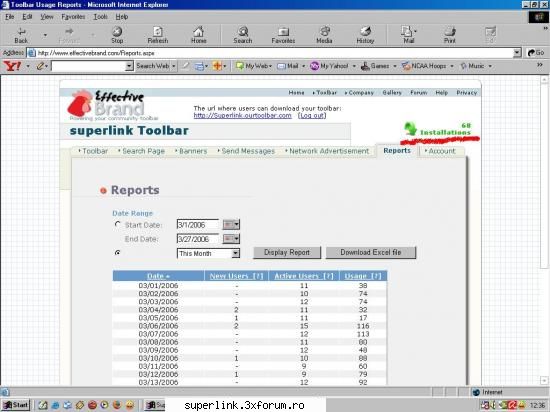Image resolution: width=550 pixels, height=412 pixels.
Task: Open the NCAA Hoops toolbar button
Action: (x=424, y=66)
